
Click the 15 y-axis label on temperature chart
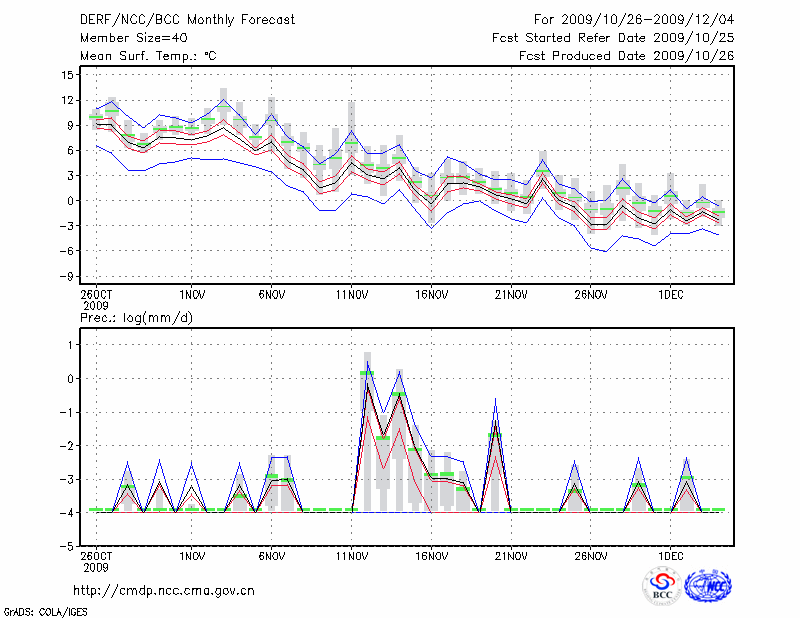(68, 75)
